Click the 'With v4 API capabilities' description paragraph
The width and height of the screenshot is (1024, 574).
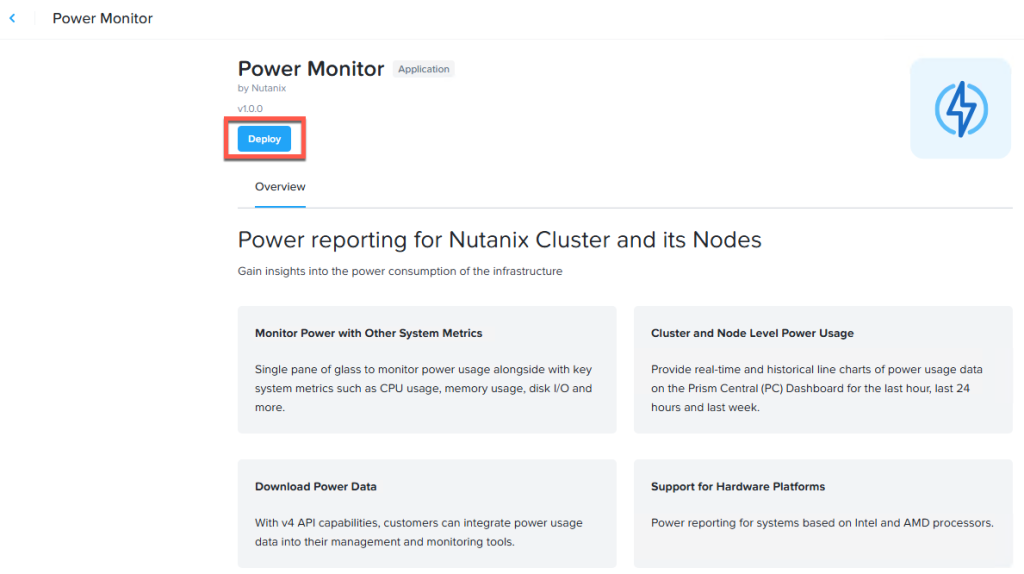point(419,532)
